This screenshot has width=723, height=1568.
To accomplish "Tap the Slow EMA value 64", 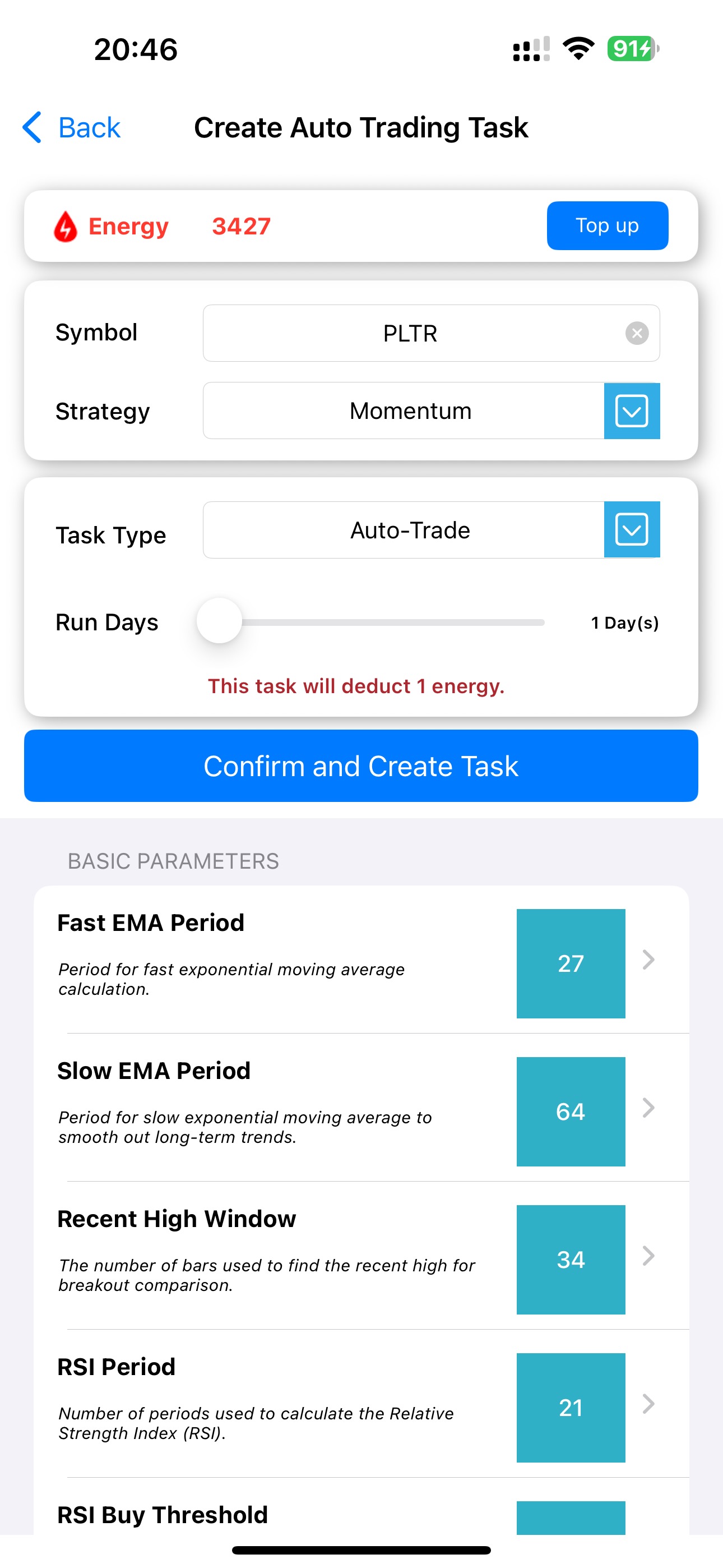I will coord(570,1112).
